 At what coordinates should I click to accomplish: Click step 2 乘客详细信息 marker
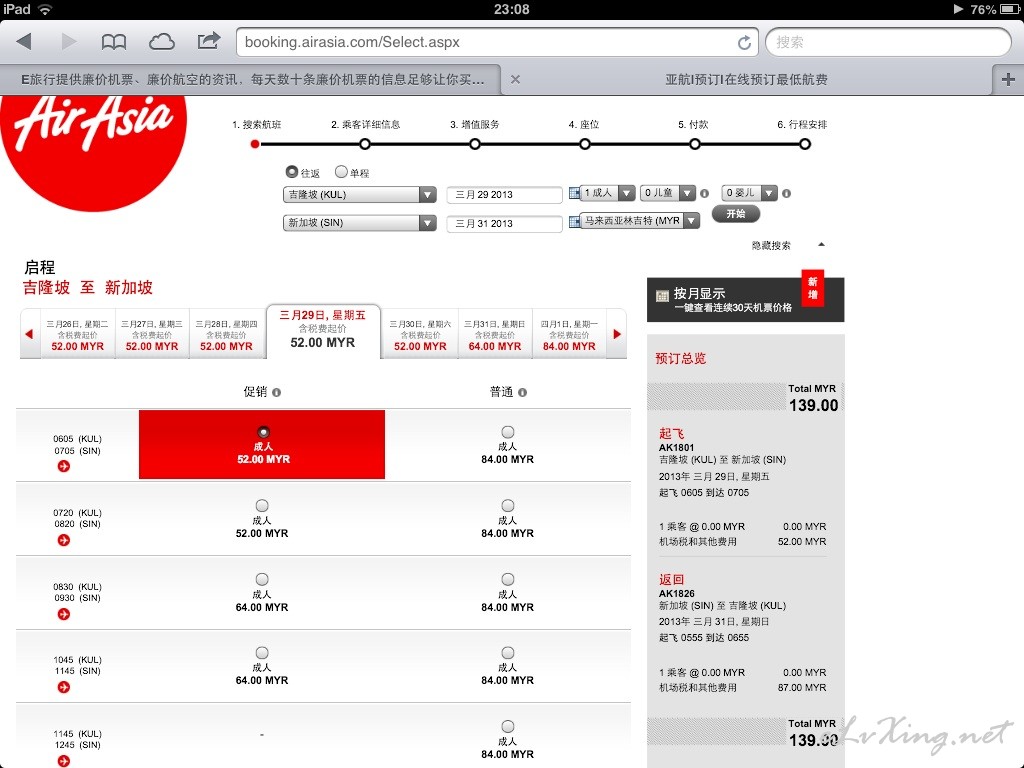coord(365,144)
